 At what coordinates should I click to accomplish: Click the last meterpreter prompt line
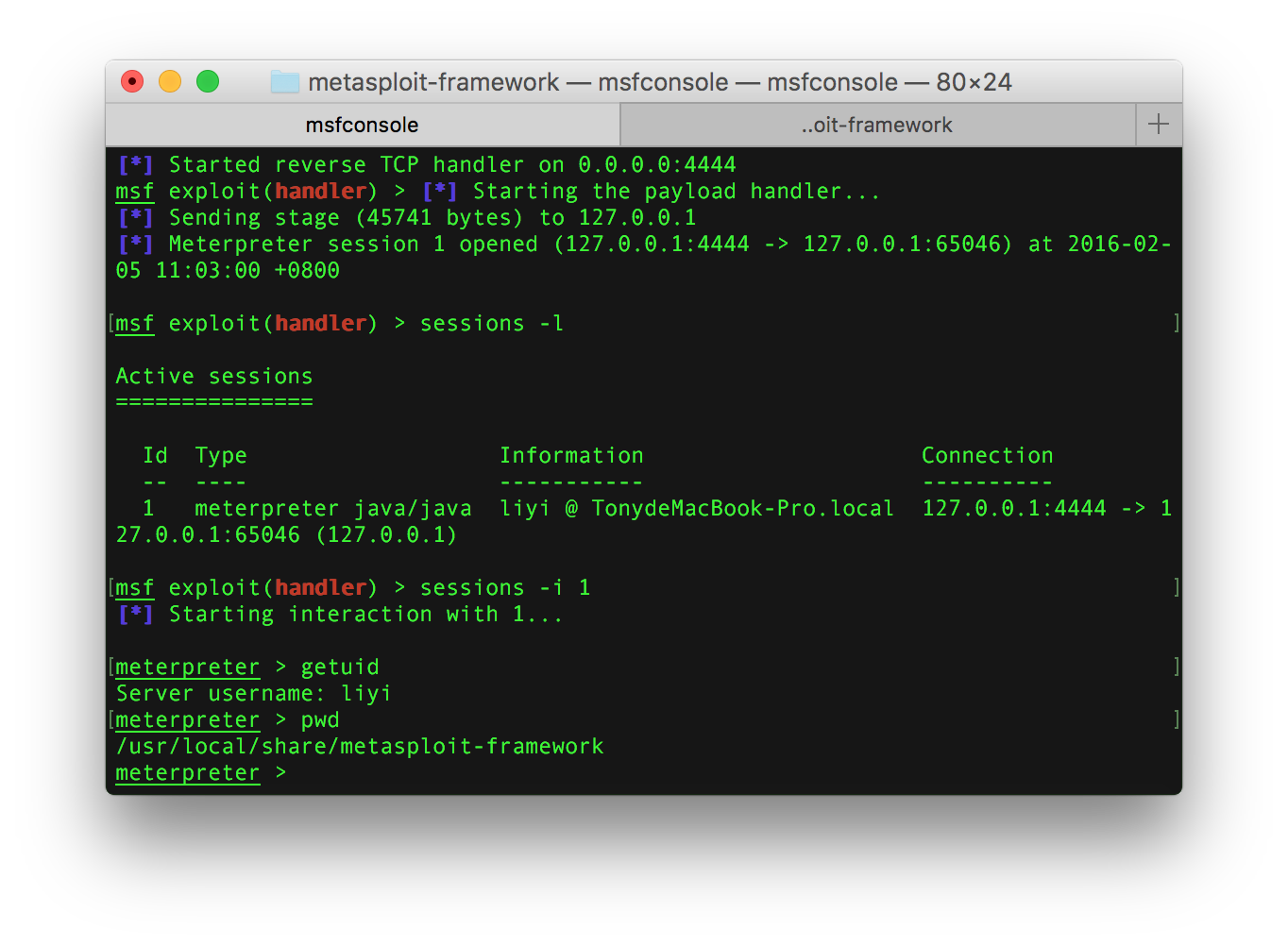coord(201,772)
